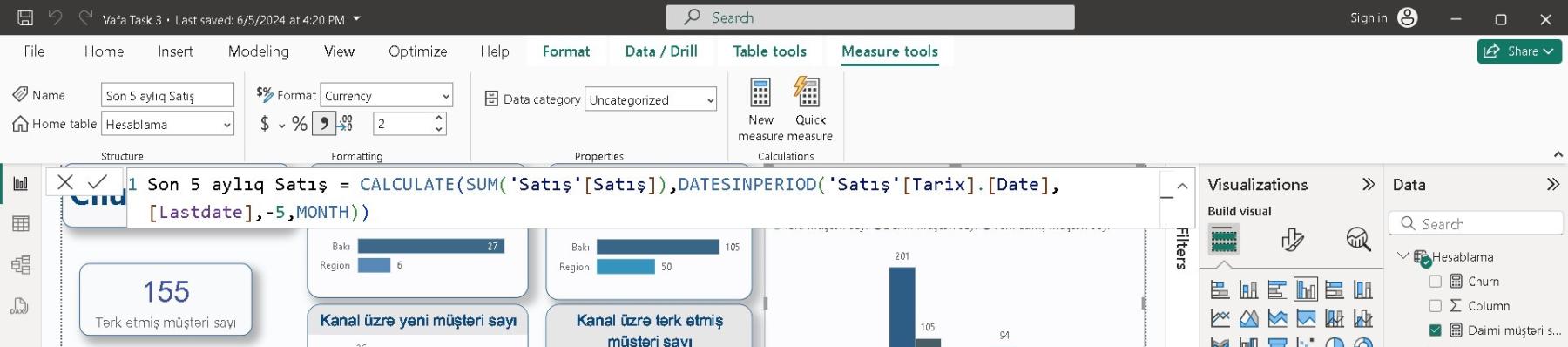Viewport: 1568px width, 347px height.
Task: Save the report with the floppy disk icon
Action: pos(25,17)
